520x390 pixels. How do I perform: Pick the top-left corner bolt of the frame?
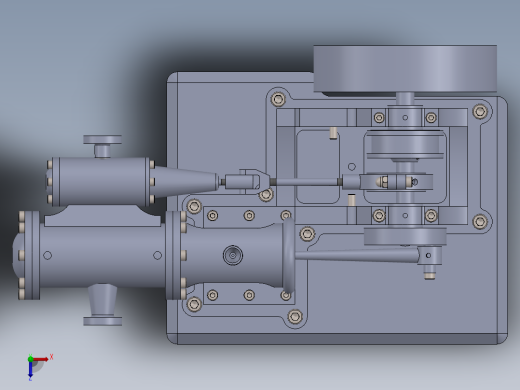[x=278, y=99]
